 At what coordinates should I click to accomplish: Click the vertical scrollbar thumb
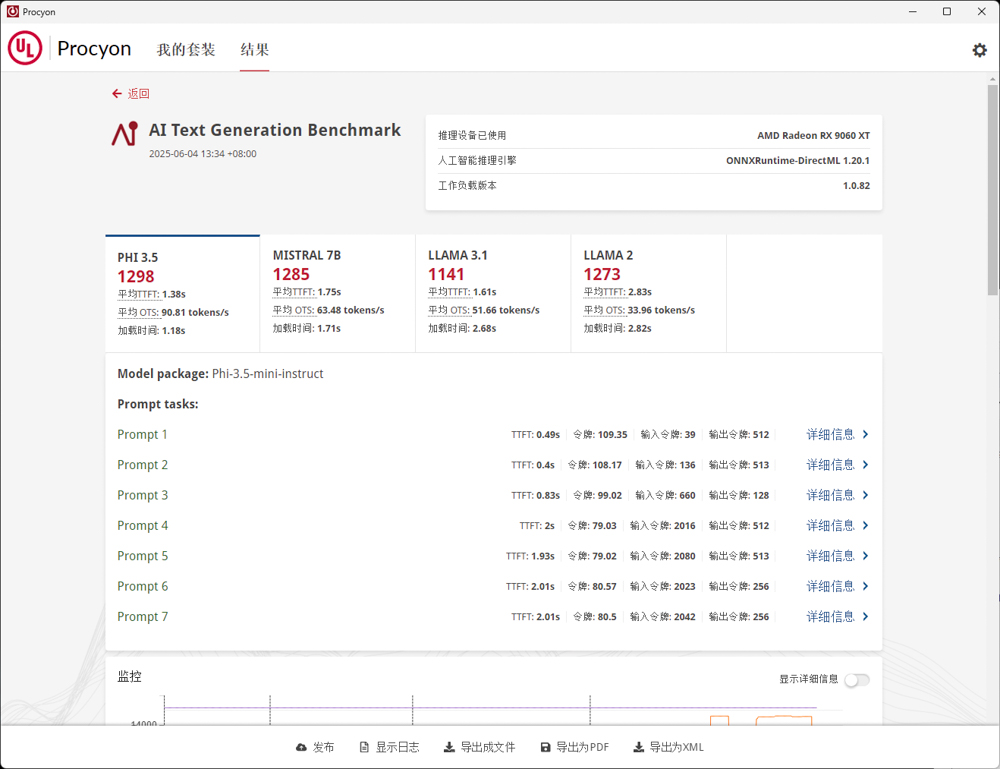click(x=993, y=189)
